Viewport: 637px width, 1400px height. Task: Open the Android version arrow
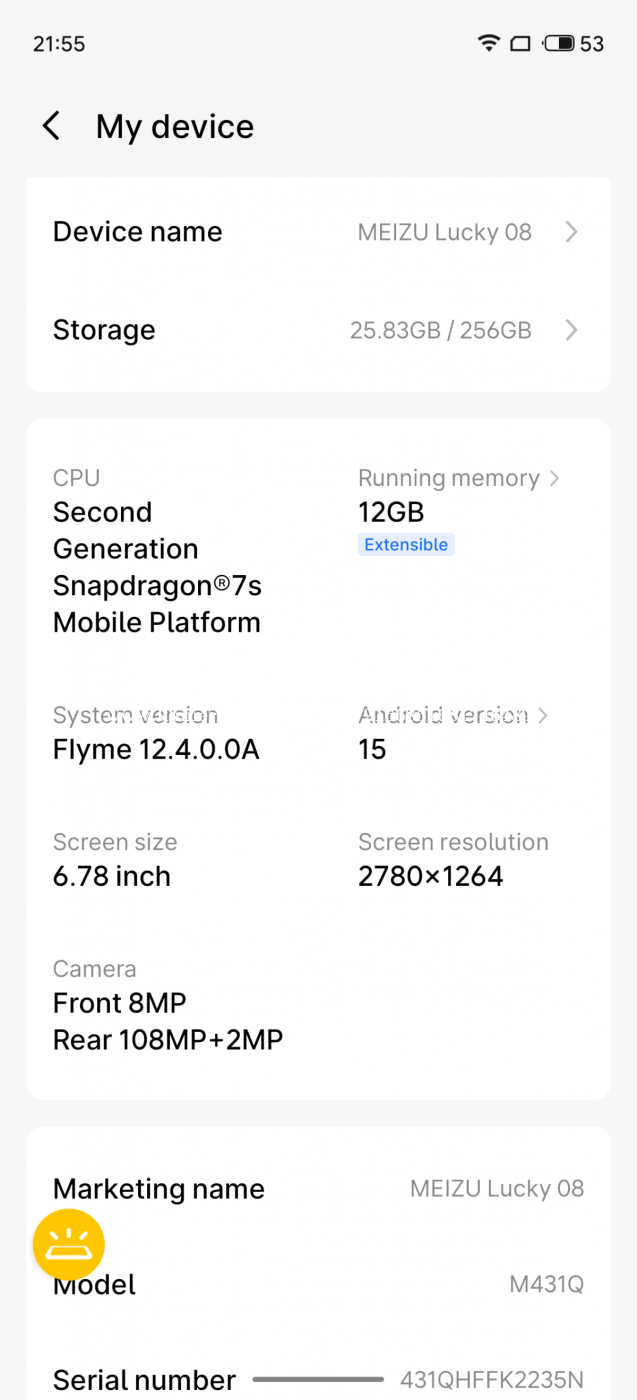543,715
